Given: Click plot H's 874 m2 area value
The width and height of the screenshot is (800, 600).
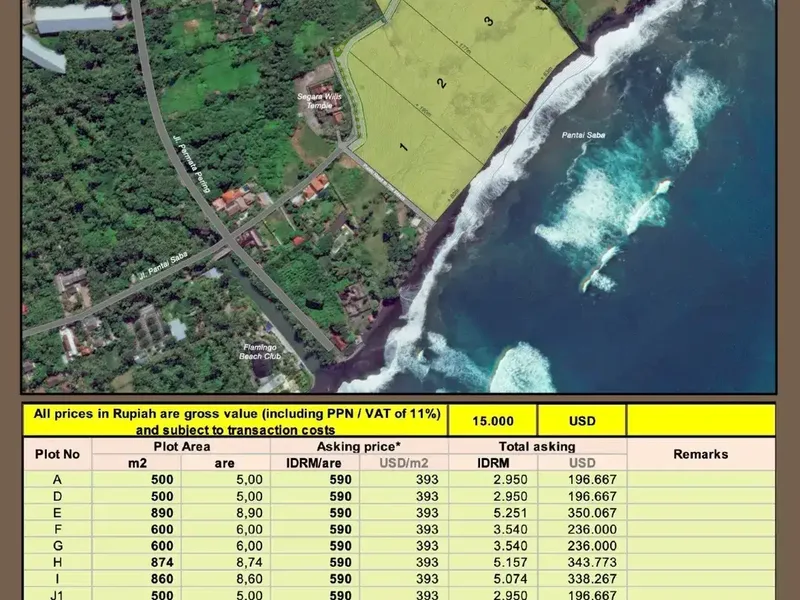Looking at the screenshot, I should (162, 562).
